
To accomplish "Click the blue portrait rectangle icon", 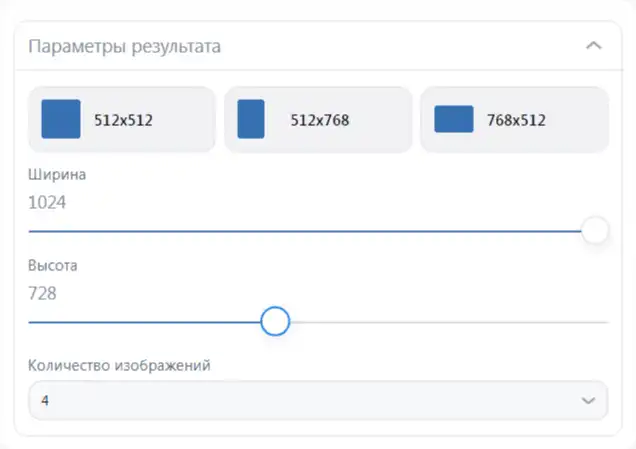I will (251, 119).
